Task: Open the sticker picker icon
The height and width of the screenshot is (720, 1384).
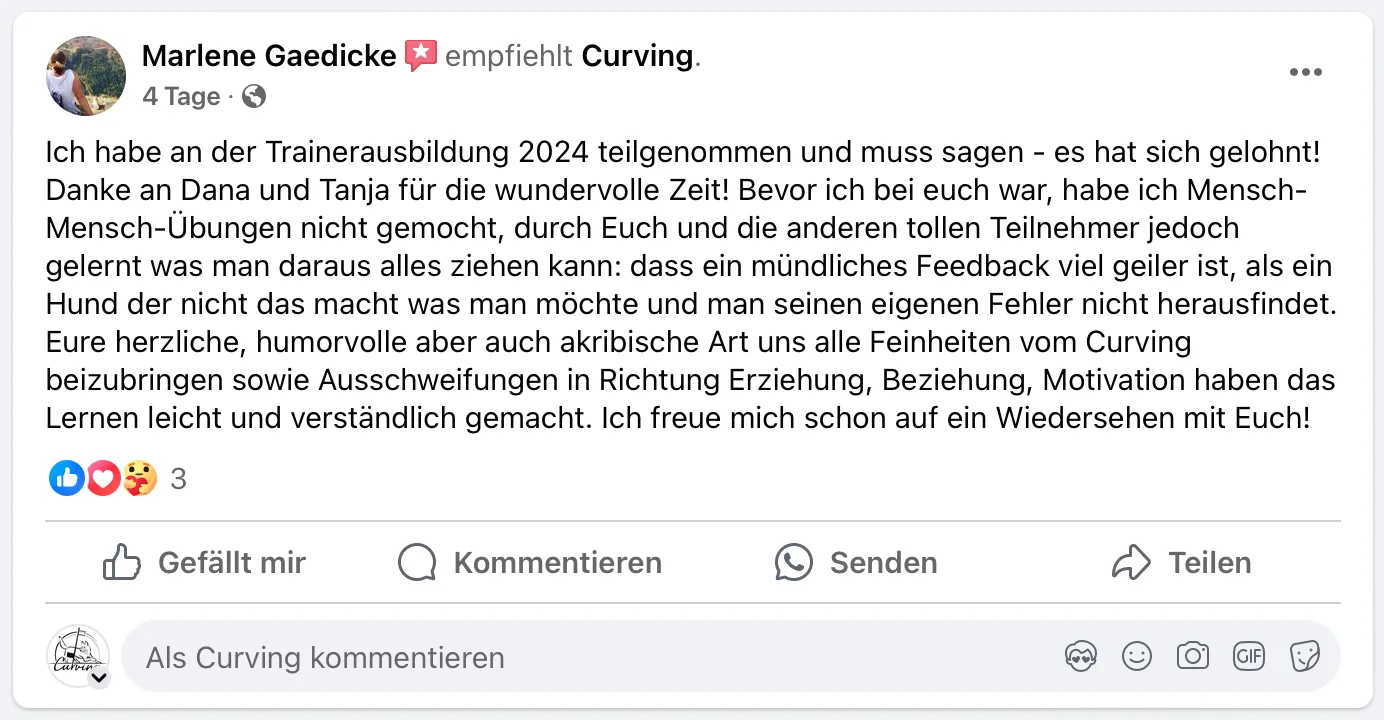Action: pyautogui.click(x=1305, y=656)
